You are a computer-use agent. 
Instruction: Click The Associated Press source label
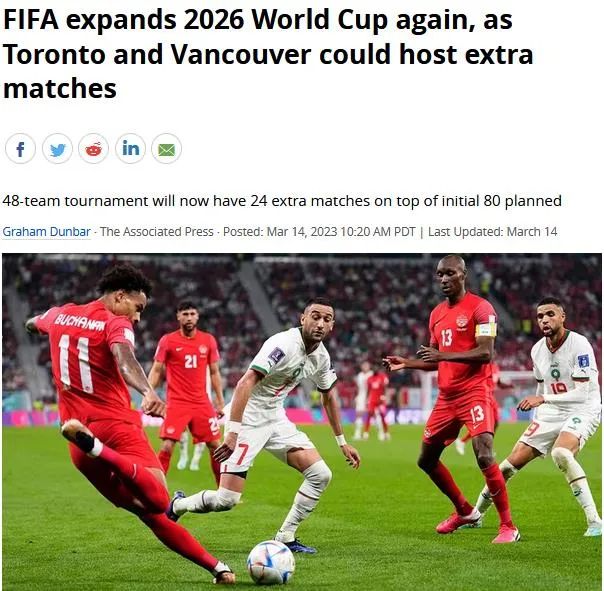coord(157,232)
